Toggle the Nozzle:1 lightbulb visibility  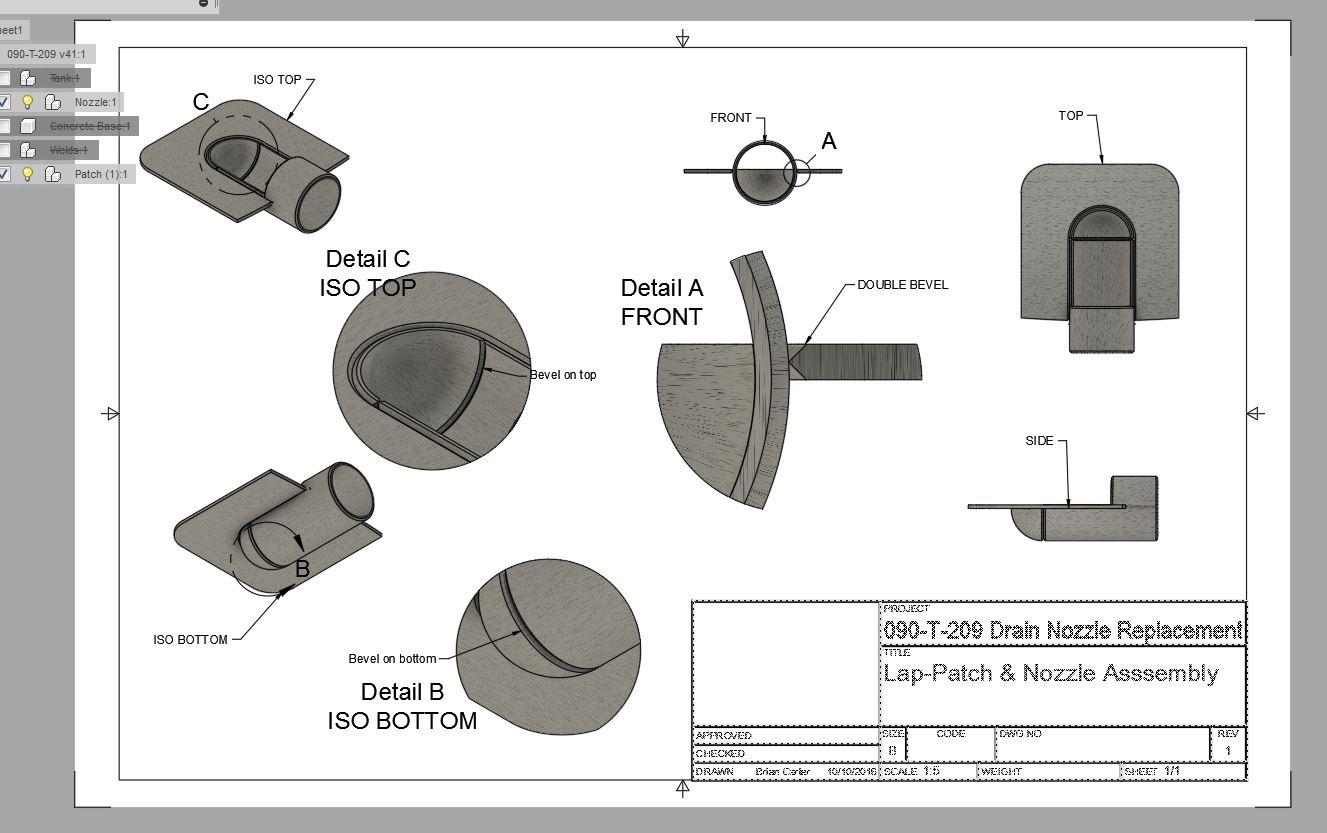coord(28,102)
